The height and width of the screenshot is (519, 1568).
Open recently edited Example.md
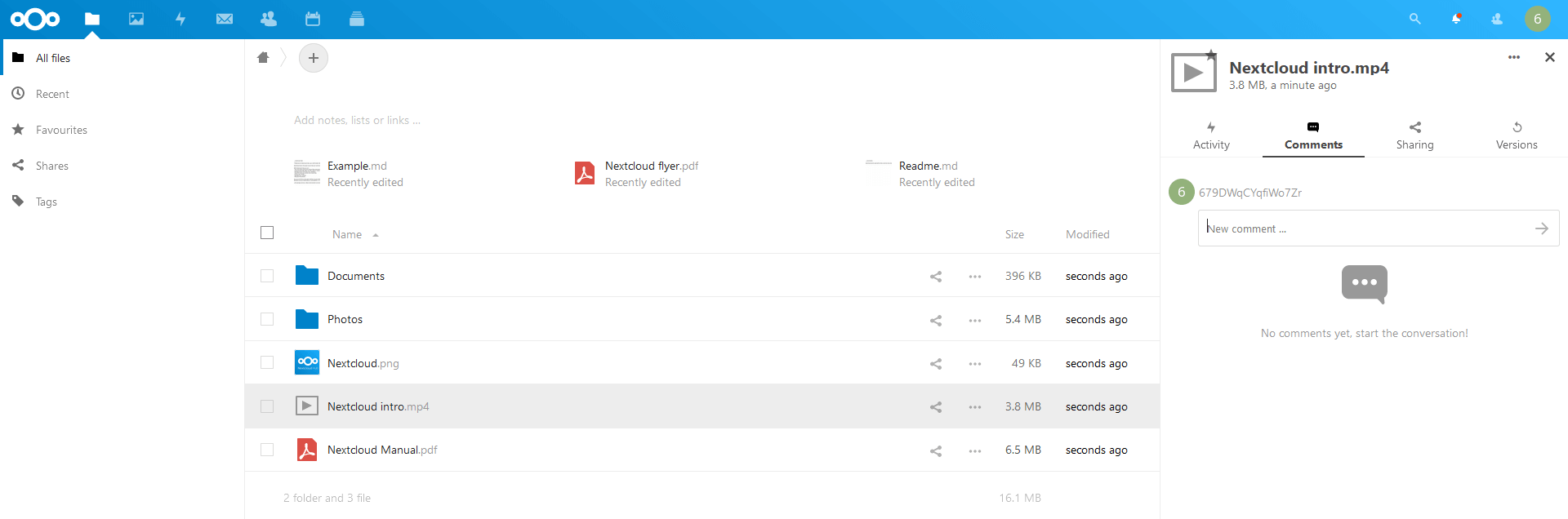click(x=349, y=174)
